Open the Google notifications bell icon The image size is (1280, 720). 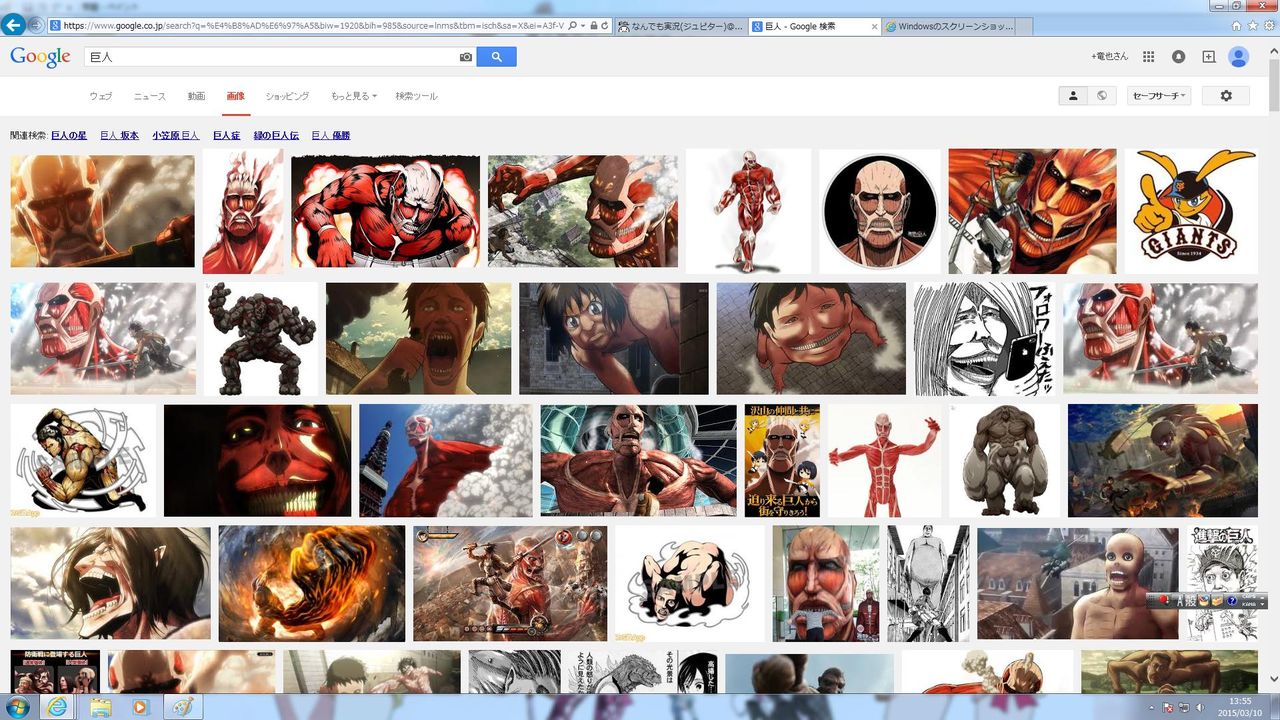[x=1178, y=57]
